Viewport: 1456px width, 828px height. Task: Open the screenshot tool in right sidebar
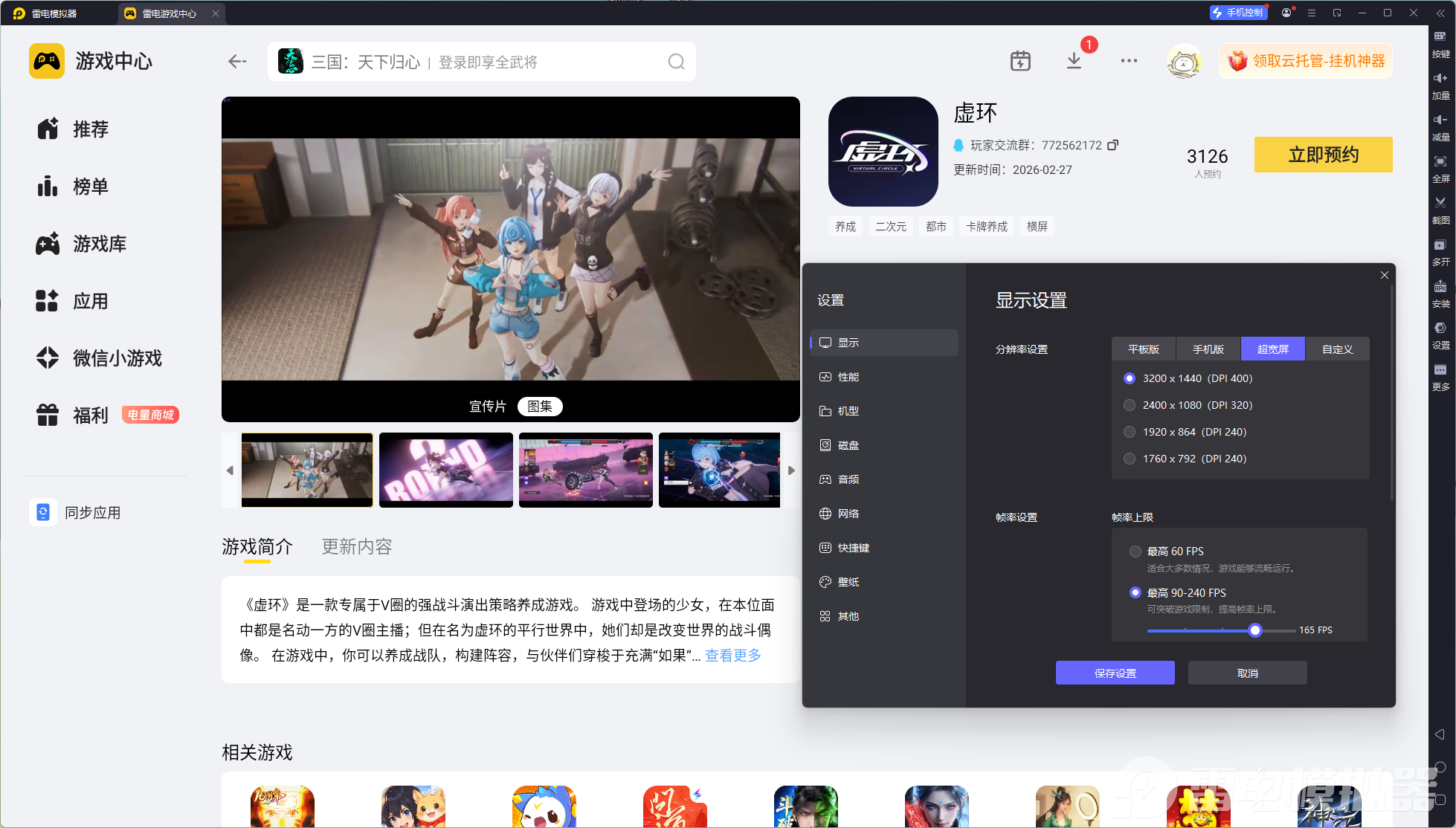pyautogui.click(x=1440, y=204)
